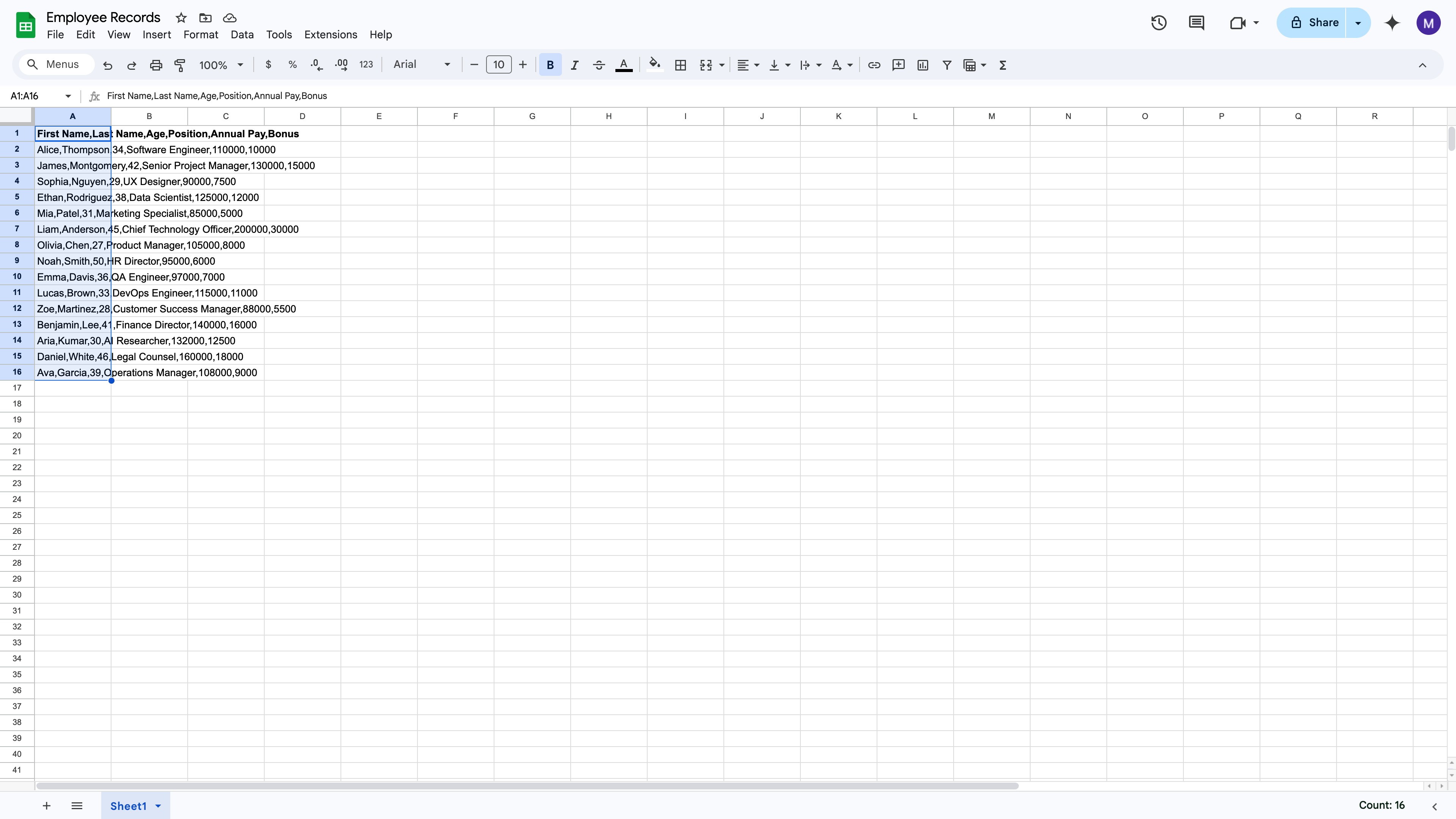Image resolution: width=1456 pixels, height=819 pixels.
Task: Click the Merge cells icon
Action: coord(705,65)
